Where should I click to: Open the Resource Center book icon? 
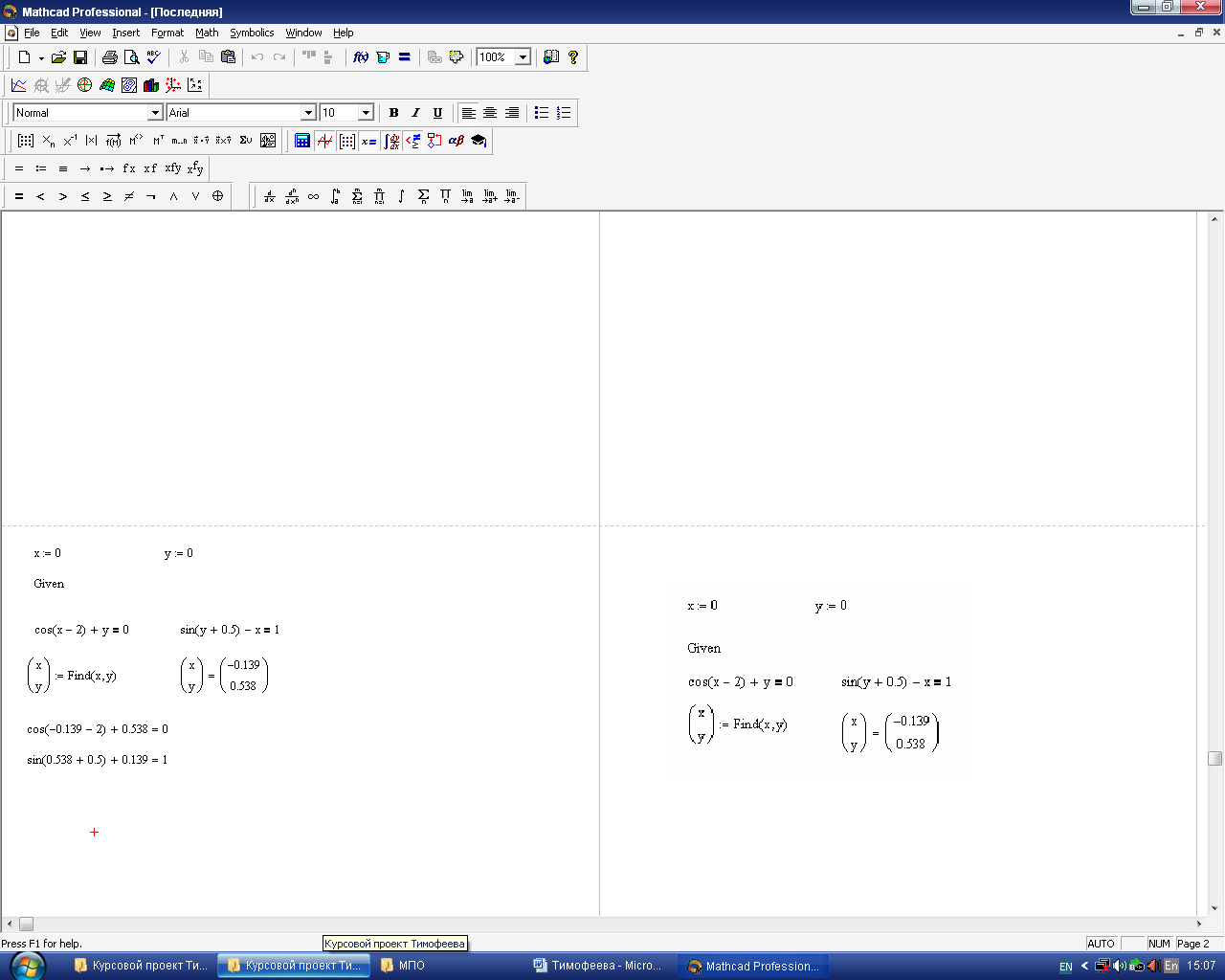(551, 57)
